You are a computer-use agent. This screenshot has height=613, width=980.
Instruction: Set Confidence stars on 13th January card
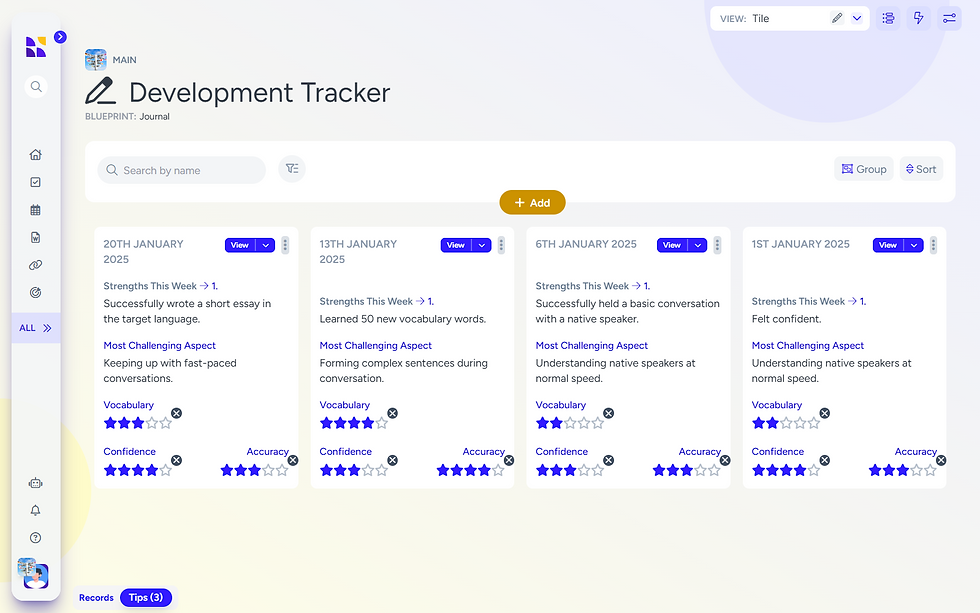click(354, 470)
